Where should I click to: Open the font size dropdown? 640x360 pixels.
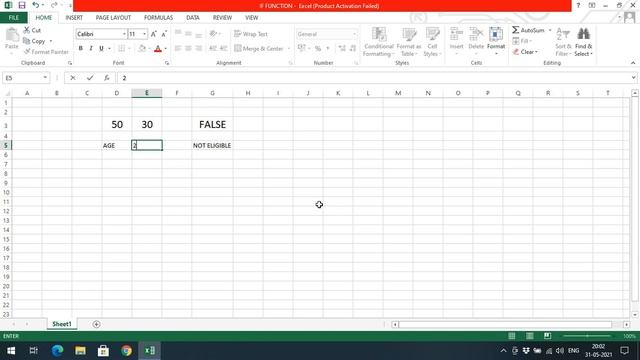[x=144, y=34]
